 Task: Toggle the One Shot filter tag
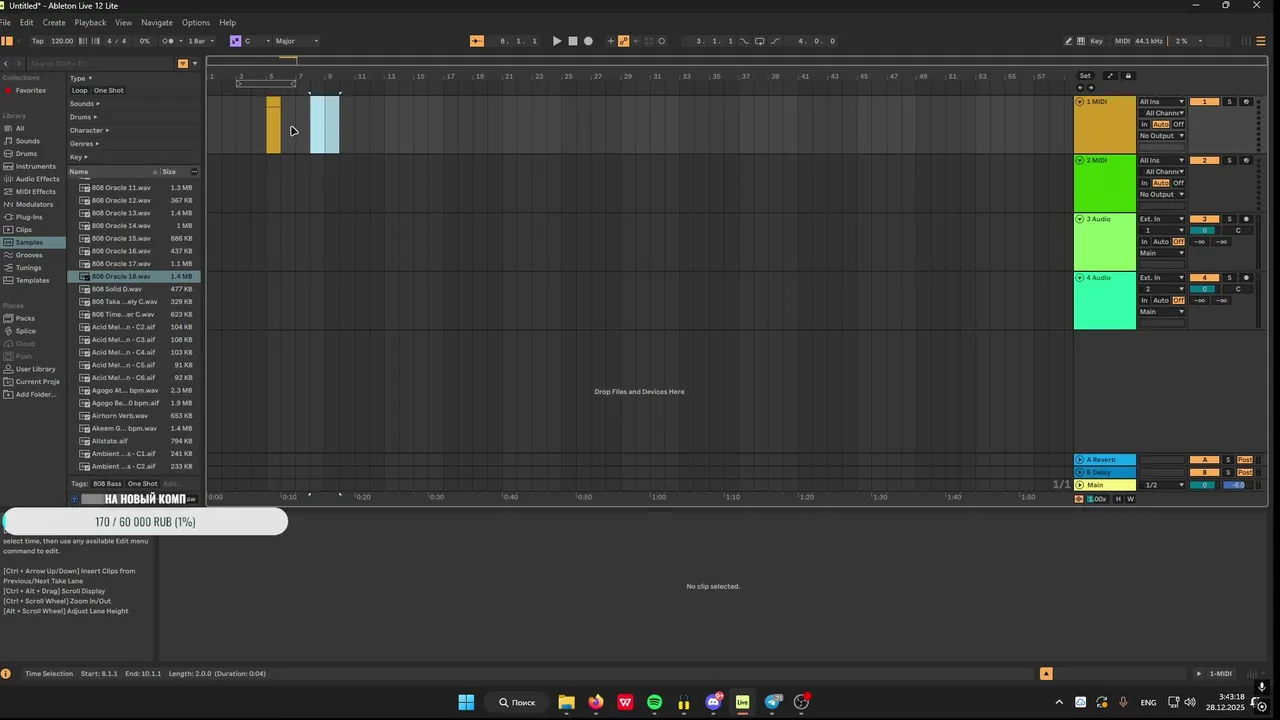(109, 91)
